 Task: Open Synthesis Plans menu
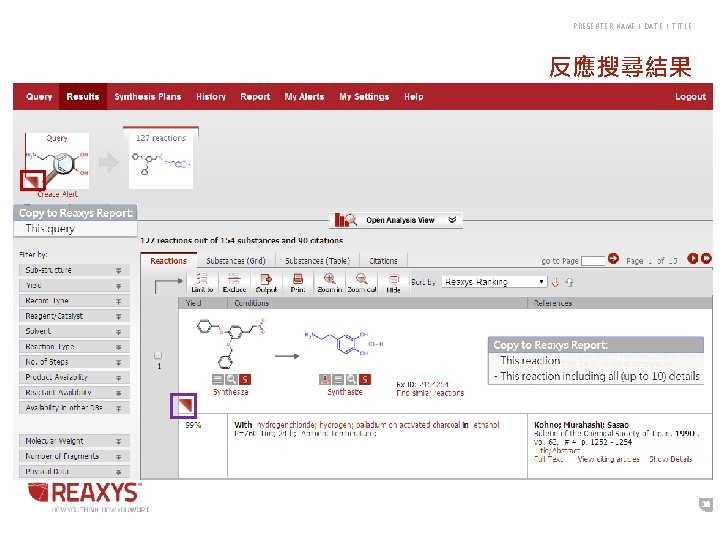tap(147, 96)
